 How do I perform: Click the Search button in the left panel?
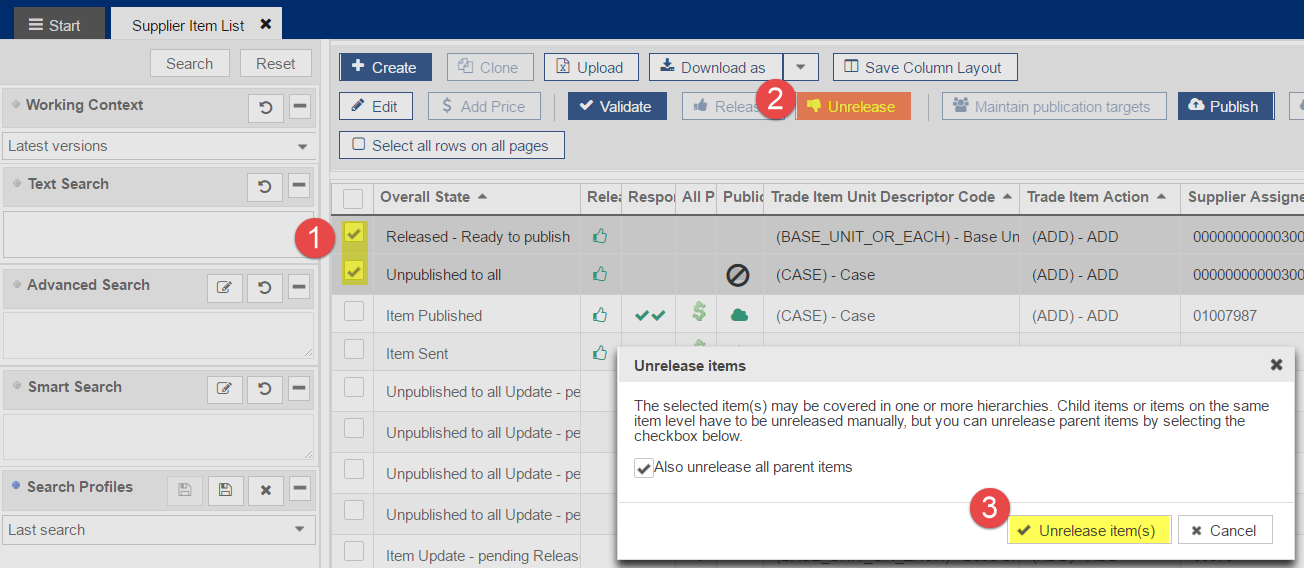pyautogui.click(x=189, y=63)
